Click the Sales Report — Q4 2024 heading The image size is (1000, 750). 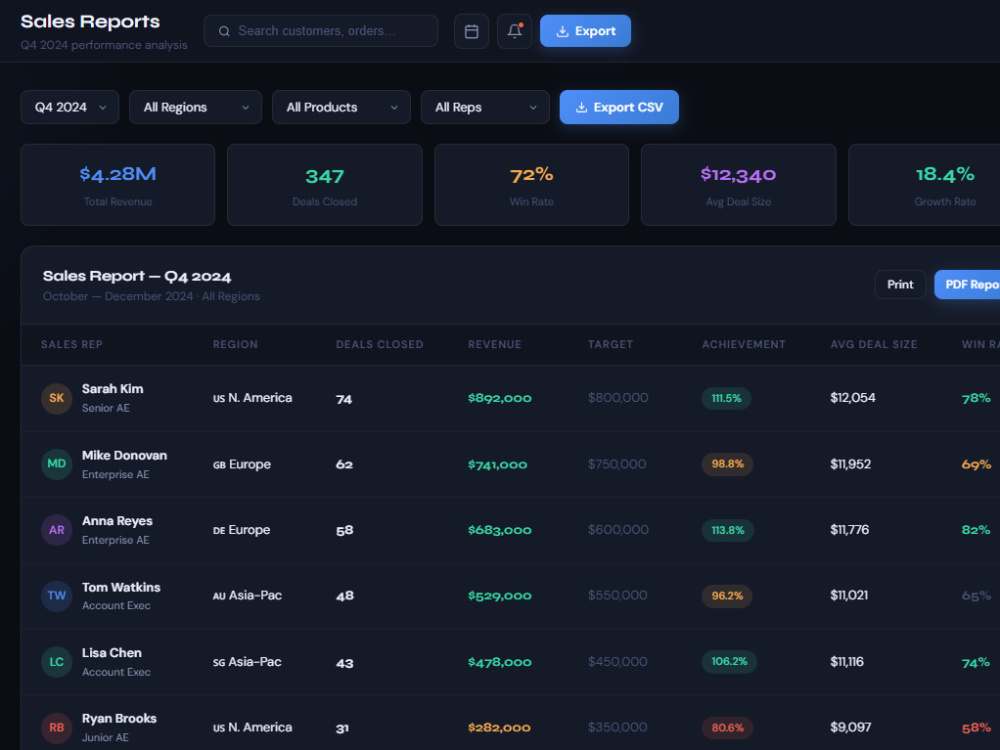point(137,277)
